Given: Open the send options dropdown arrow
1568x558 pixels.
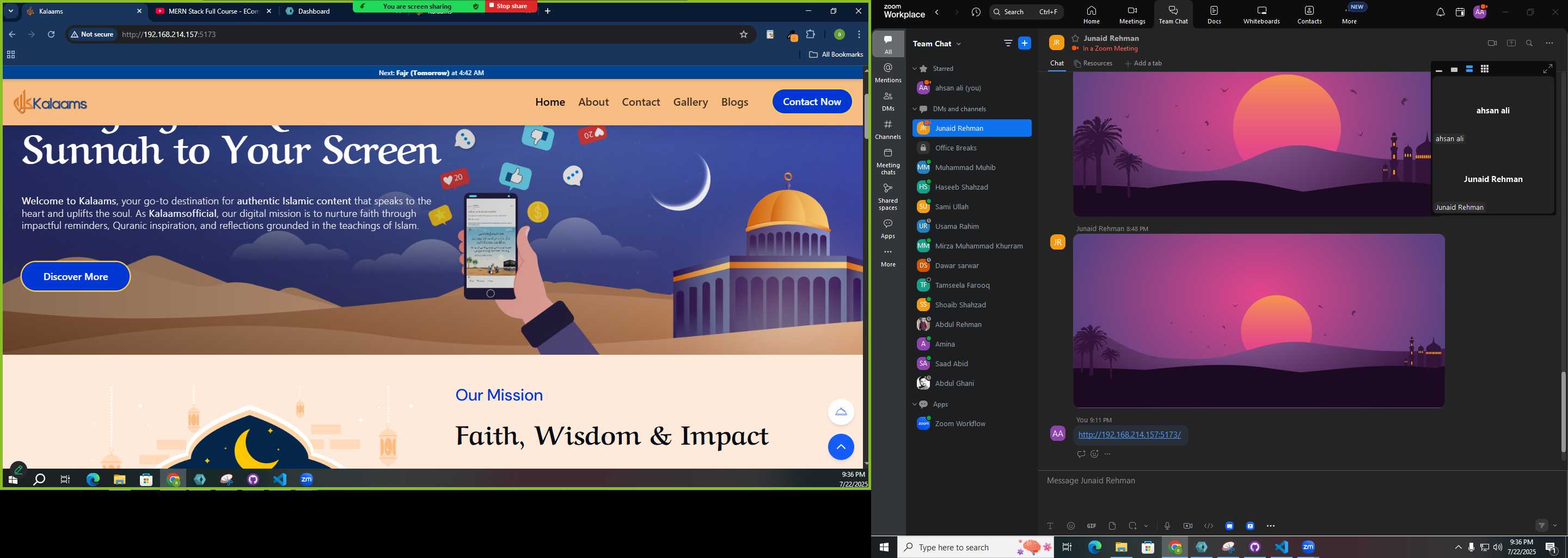Looking at the screenshot, I should pos(1555,526).
